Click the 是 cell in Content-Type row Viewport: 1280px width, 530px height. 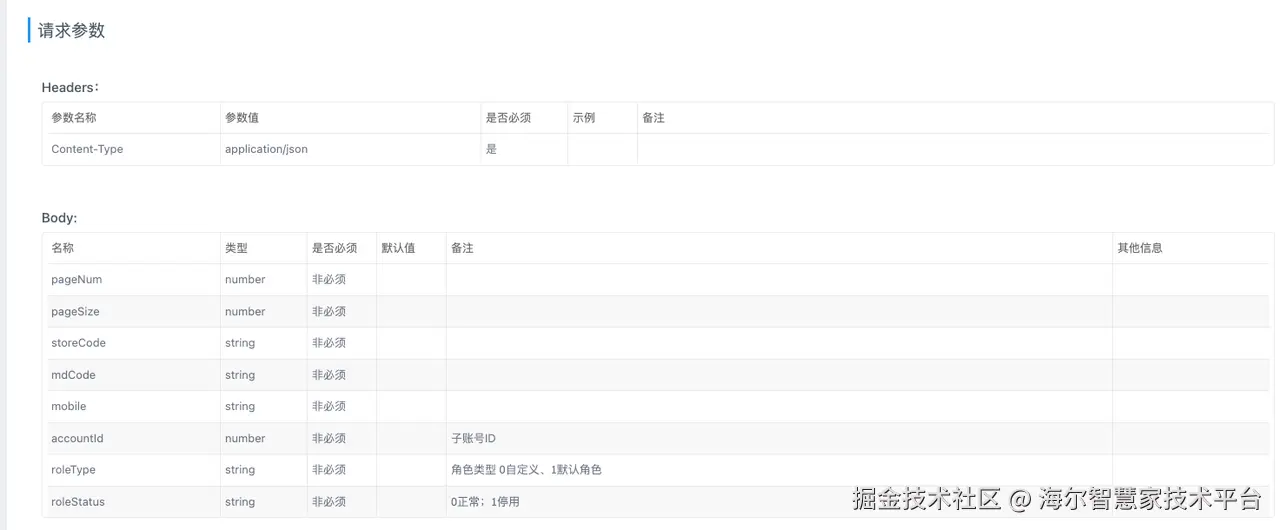[491, 149]
